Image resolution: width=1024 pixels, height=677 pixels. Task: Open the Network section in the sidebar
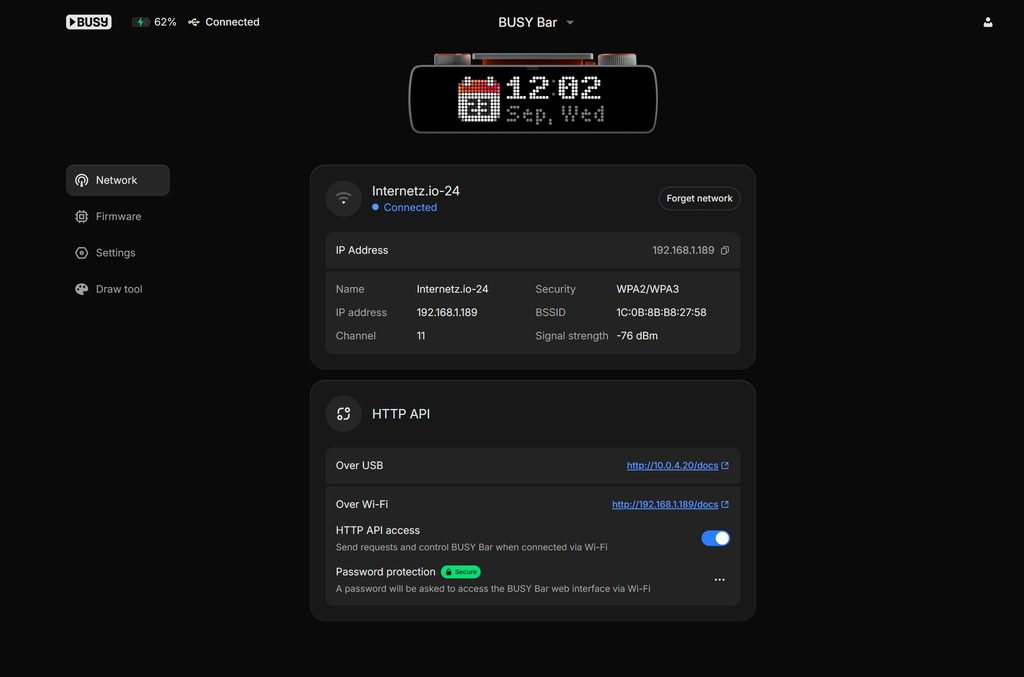click(118, 180)
